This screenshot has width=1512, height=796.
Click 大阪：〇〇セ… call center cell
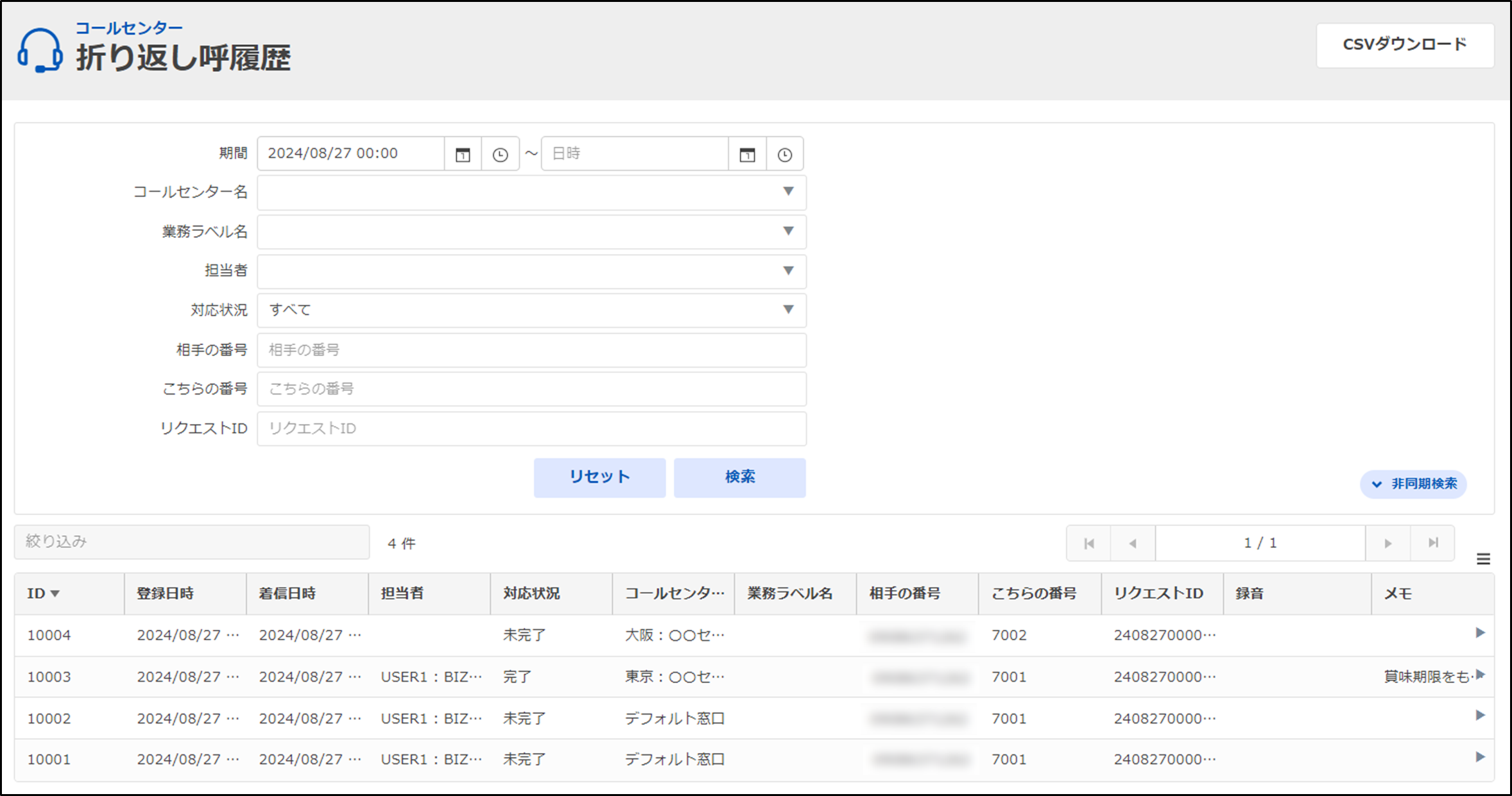674,635
